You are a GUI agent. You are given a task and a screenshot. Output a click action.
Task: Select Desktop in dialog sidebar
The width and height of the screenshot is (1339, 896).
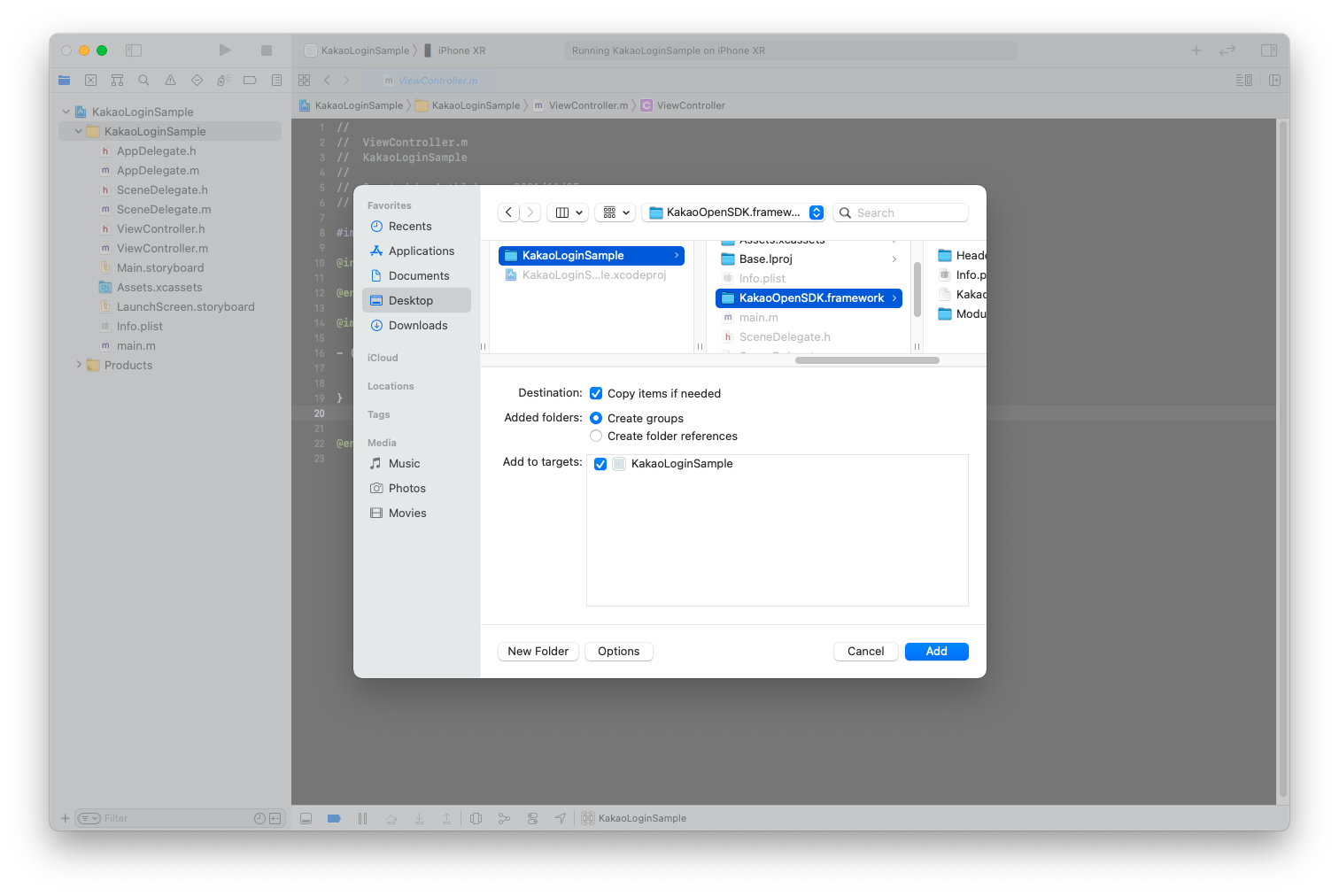[x=416, y=301]
